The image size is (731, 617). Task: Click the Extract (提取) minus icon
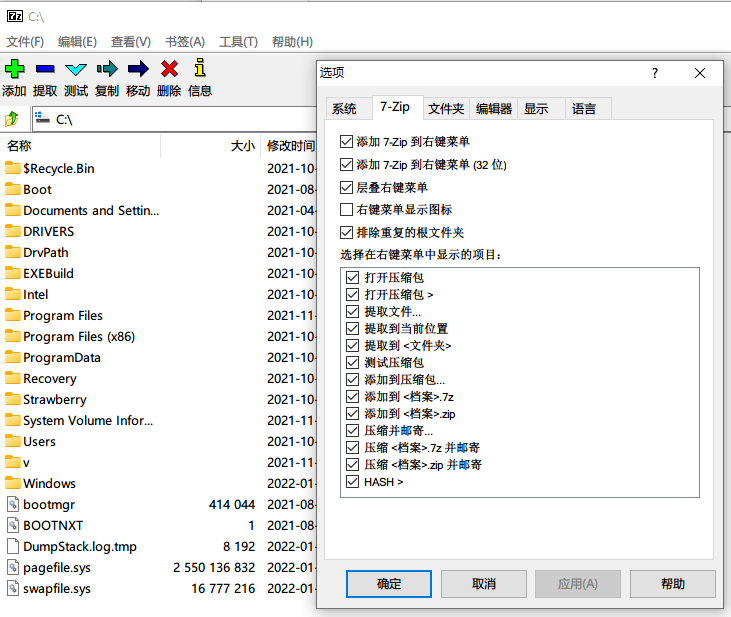[x=45, y=69]
